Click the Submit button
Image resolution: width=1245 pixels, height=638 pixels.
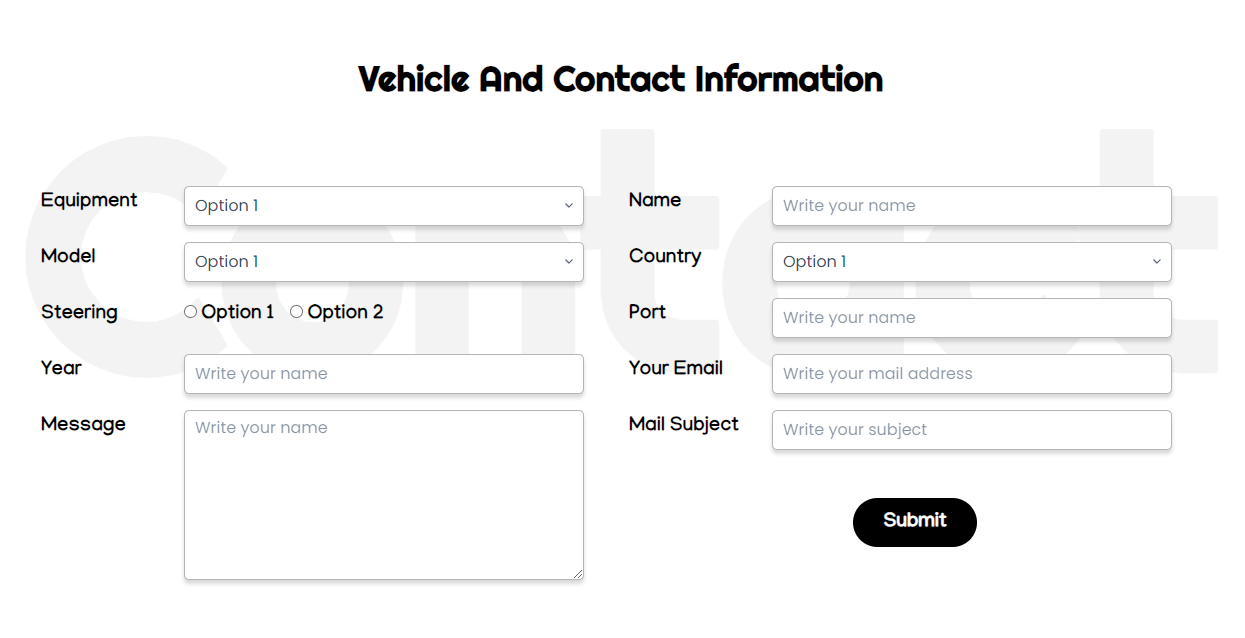(914, 522)
